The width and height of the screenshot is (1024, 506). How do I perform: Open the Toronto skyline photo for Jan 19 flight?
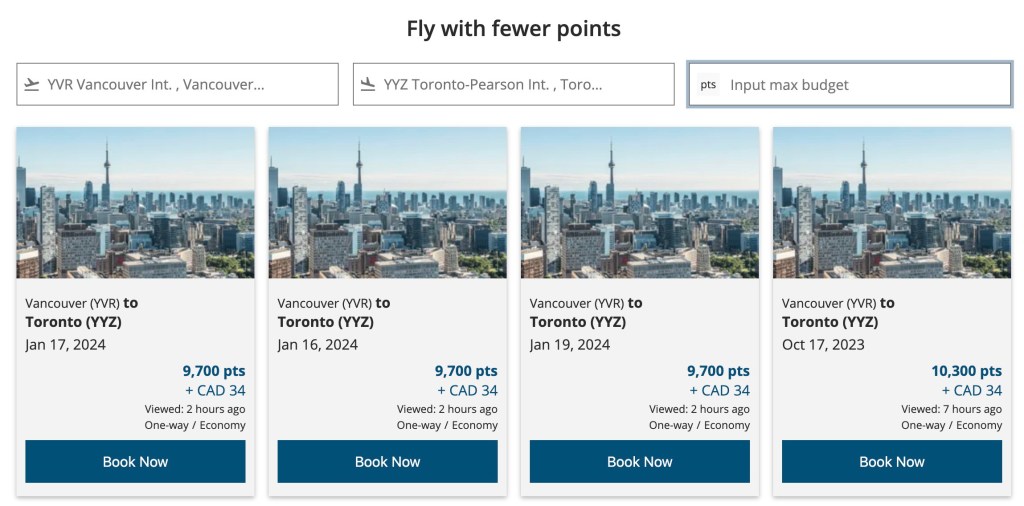pyautogui.click(x=639, y=202)
